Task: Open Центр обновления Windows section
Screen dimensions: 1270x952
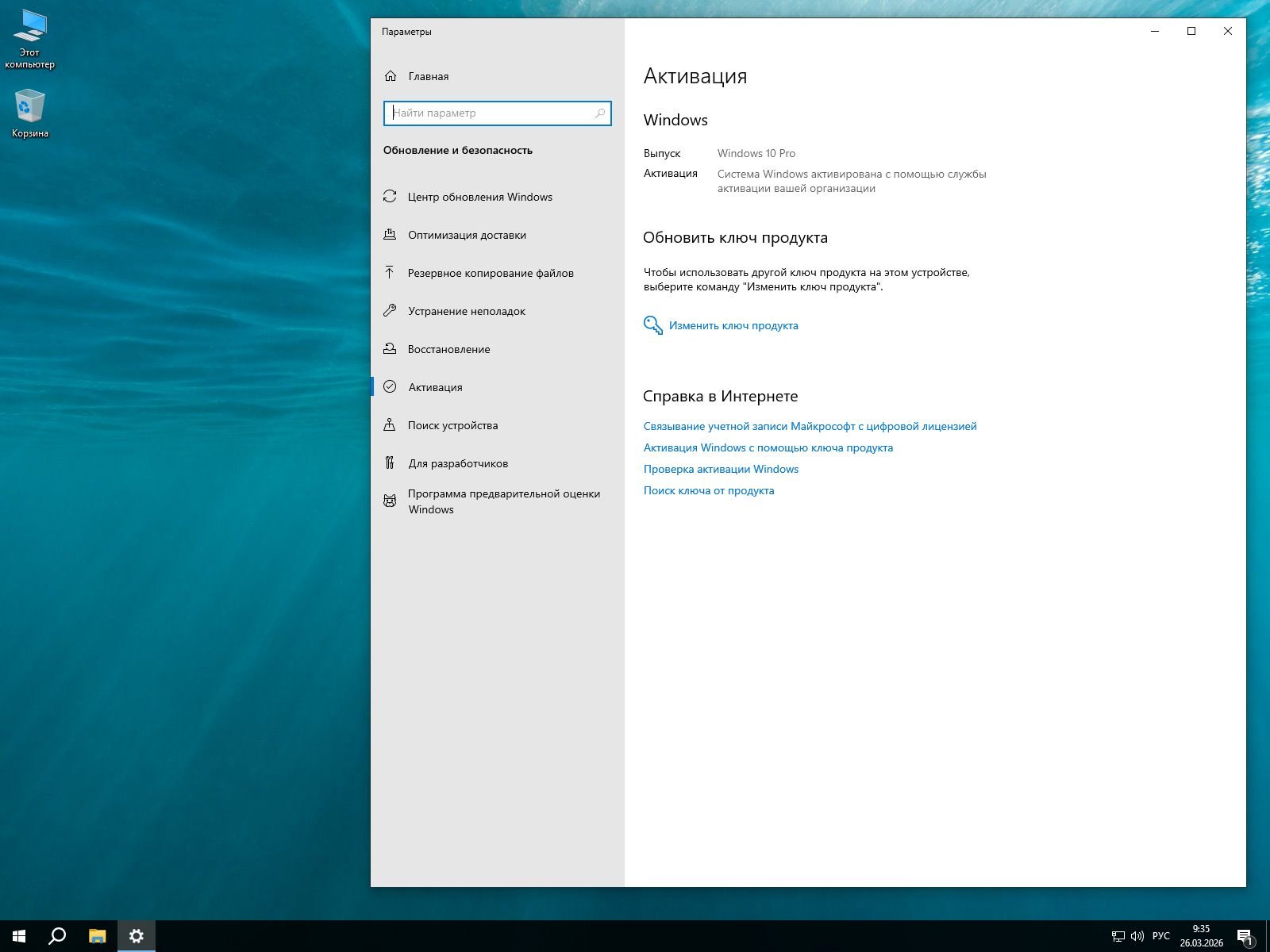Action: tap(479, 197)
